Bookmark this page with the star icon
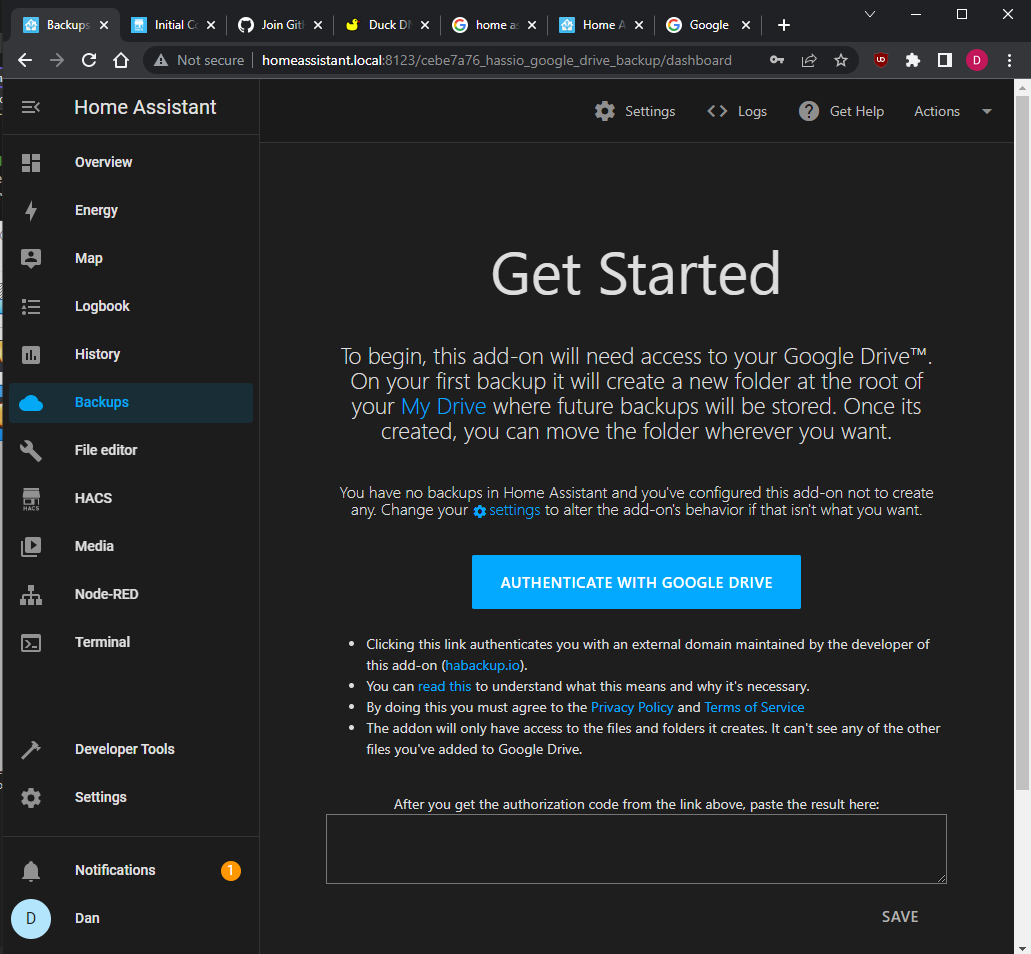The height and width of the screenshot is (954, 1031). pos(840,60)
